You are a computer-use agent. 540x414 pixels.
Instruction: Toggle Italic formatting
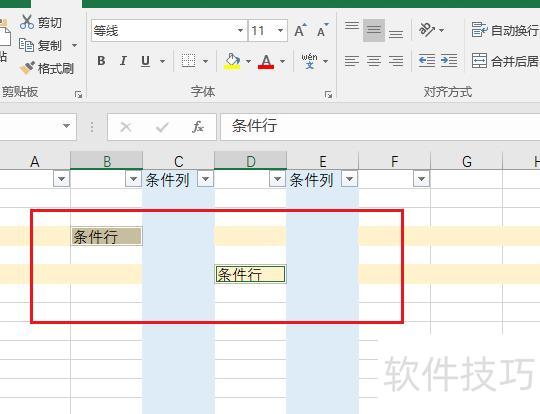tap(123, 61)
